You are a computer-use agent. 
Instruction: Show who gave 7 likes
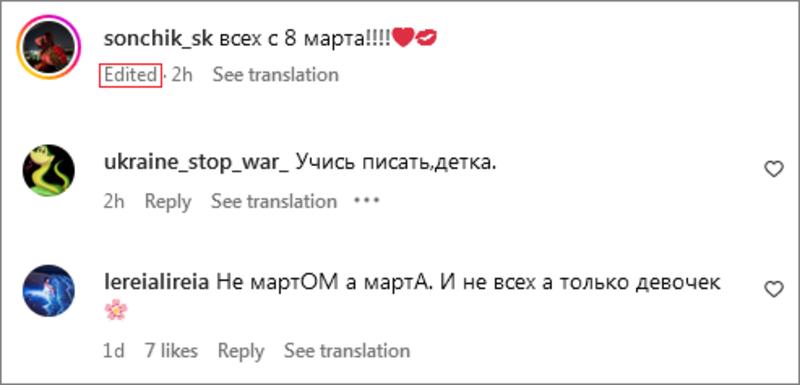171,351
